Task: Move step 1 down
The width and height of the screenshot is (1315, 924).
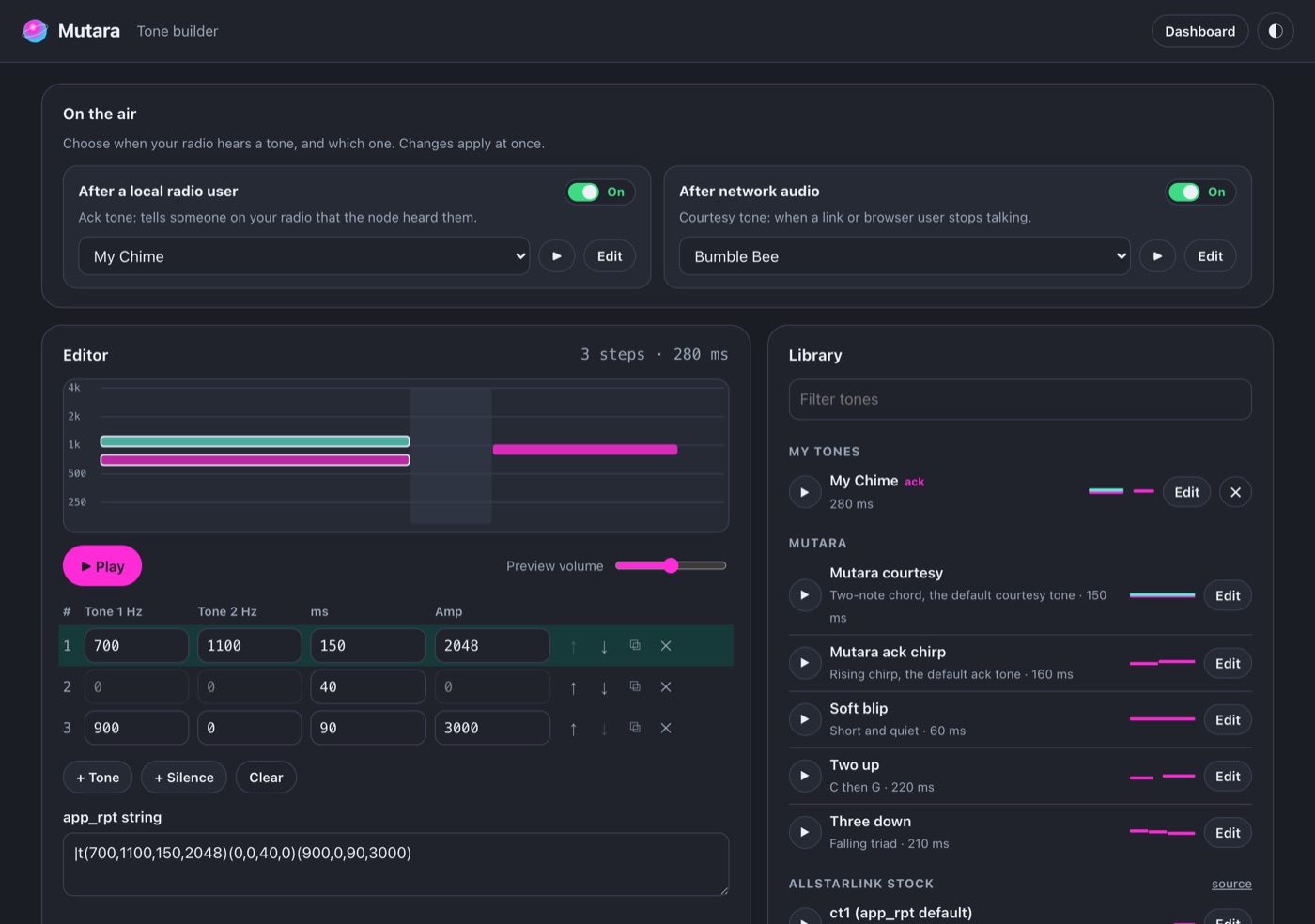Action: click(x=604, y=646)
